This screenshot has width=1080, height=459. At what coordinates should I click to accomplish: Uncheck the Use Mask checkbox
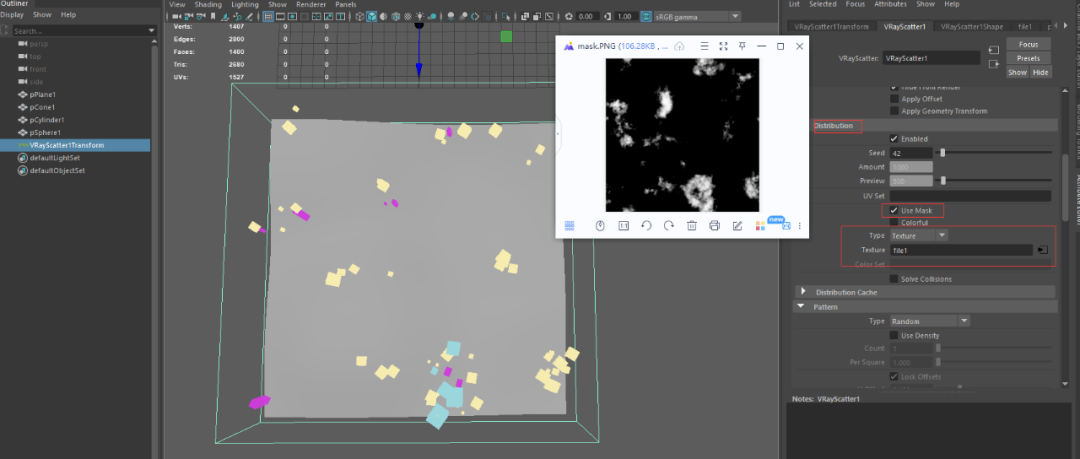pyautogui.click(x=894, y=211)
